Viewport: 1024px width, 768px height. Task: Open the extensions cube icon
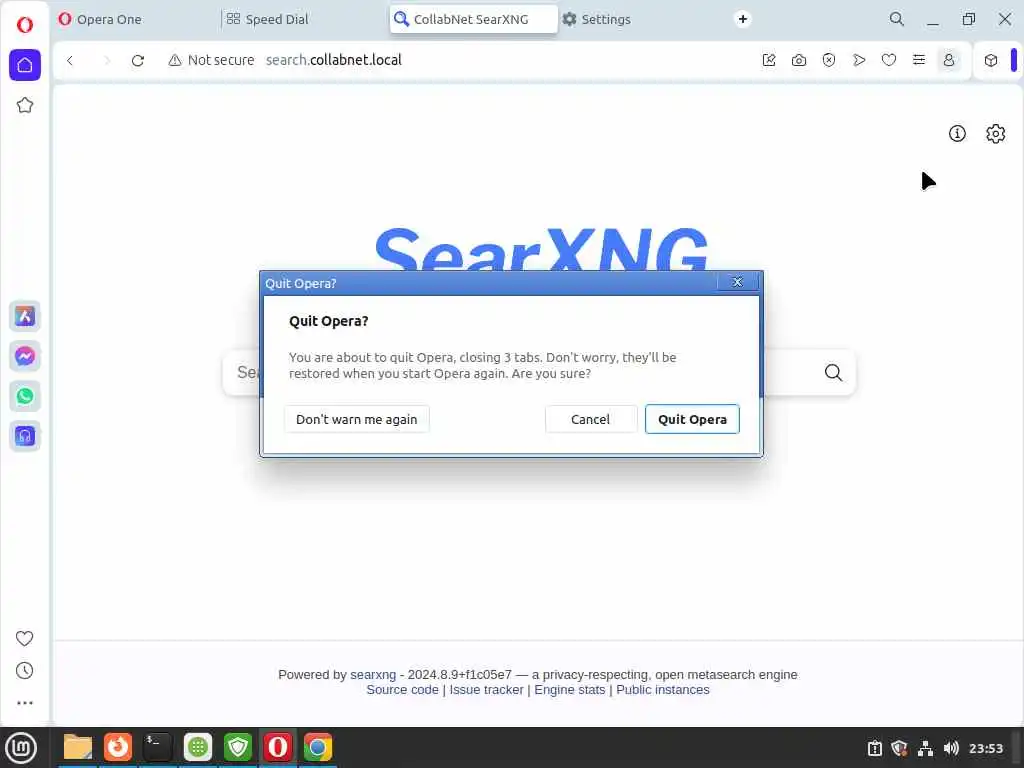(x=991, y=60)
